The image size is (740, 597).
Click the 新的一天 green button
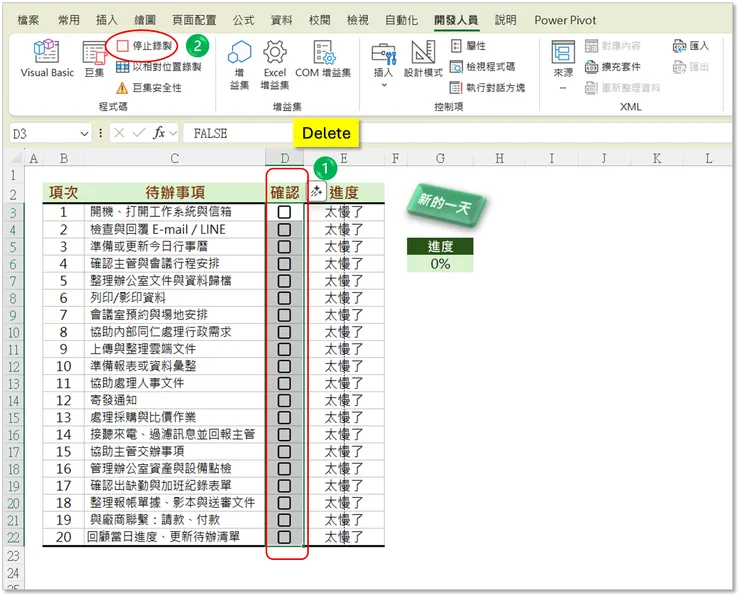click(x=445, y=206)
